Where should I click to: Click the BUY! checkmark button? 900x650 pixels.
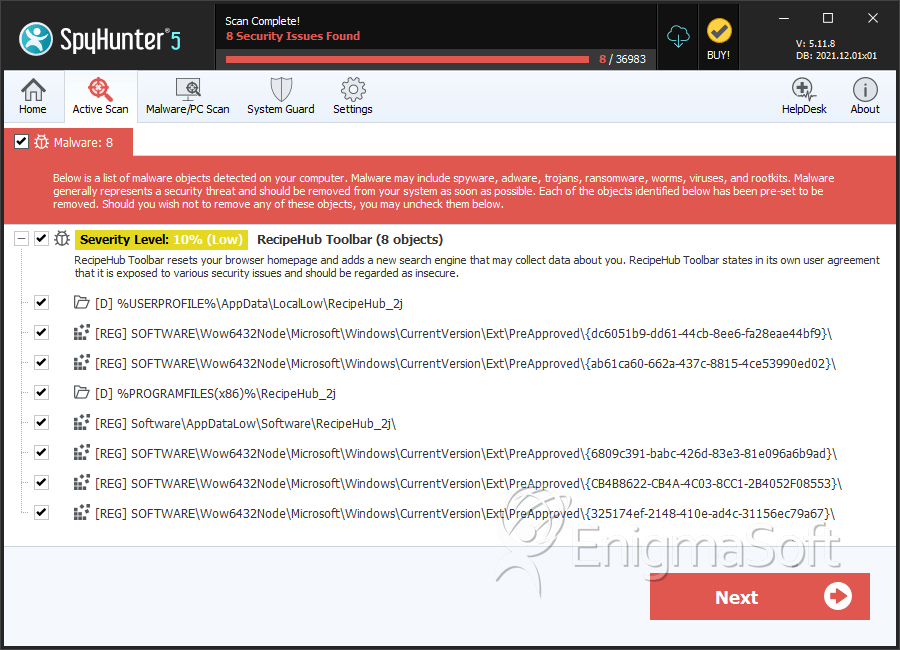[x=719, y=39]
